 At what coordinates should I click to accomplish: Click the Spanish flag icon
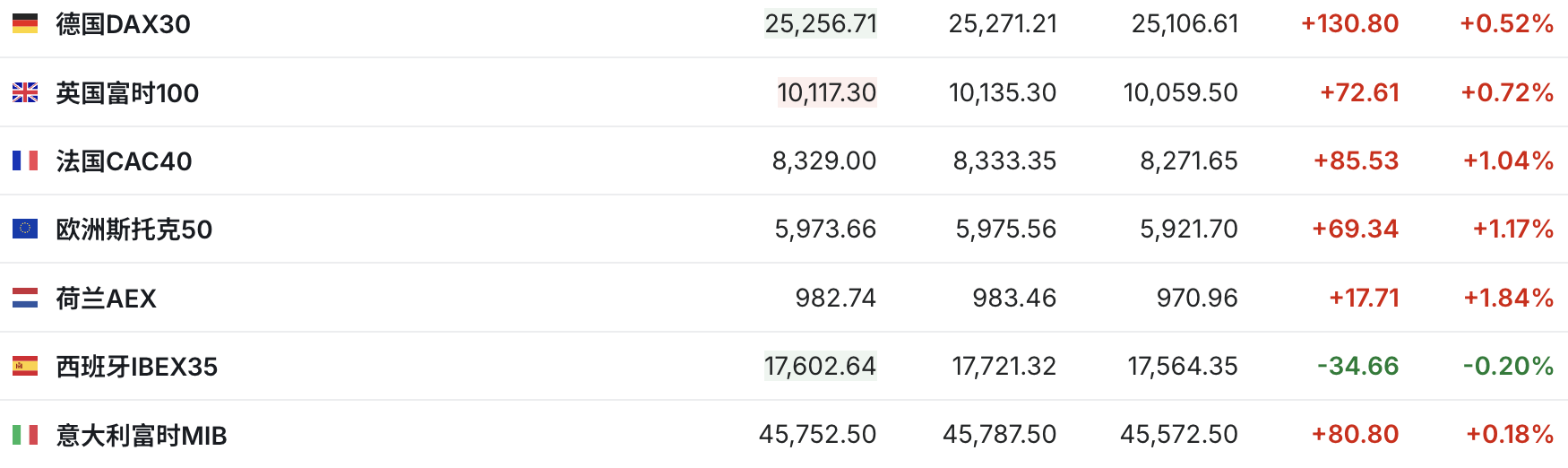point(25,366)
